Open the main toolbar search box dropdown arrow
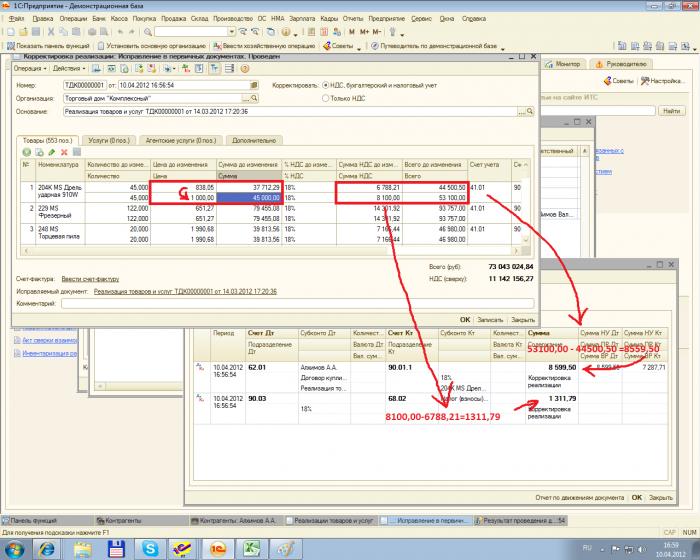The image size is (700, 560). 232,32
